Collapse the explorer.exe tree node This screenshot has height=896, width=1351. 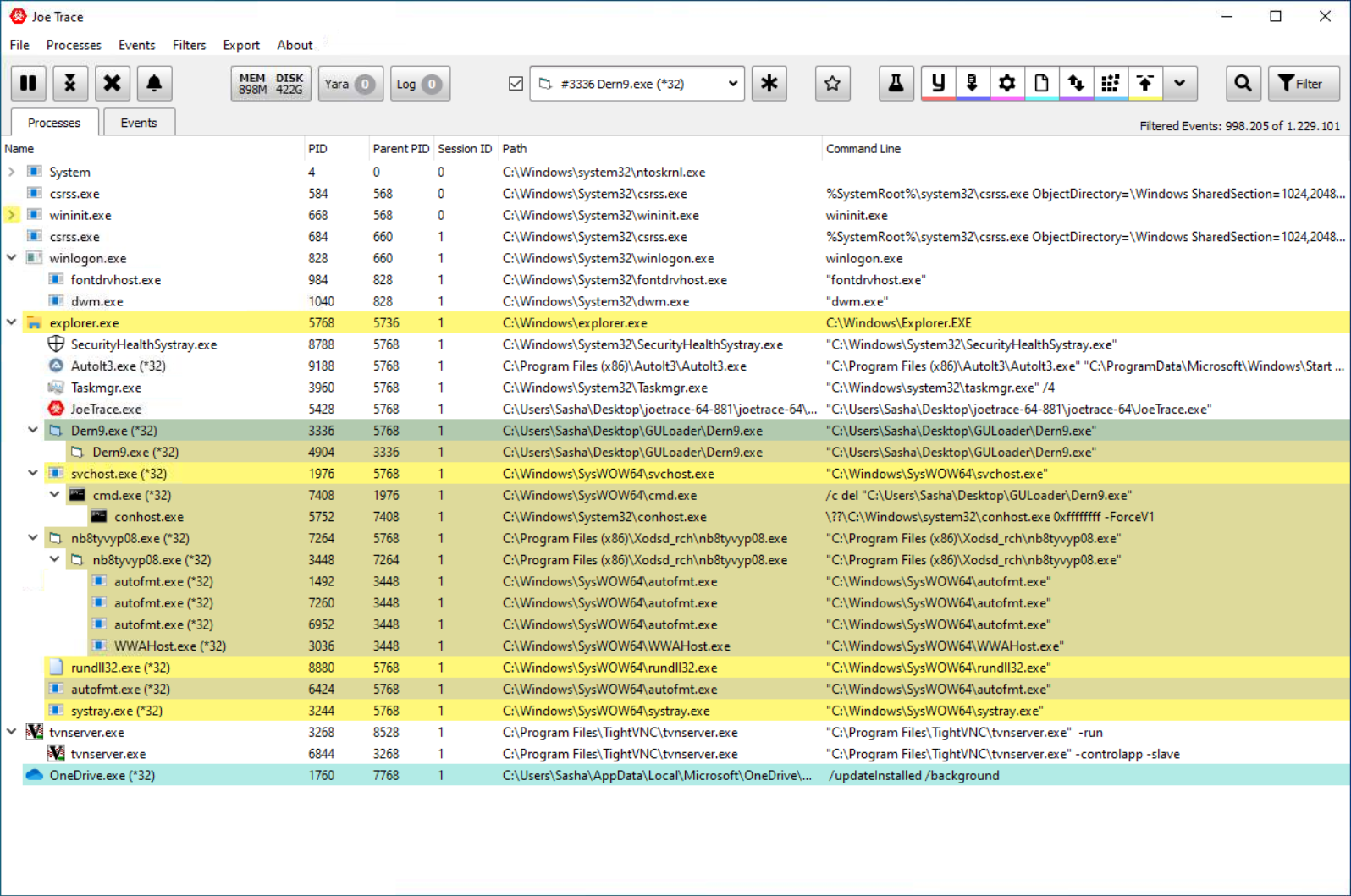12,322
